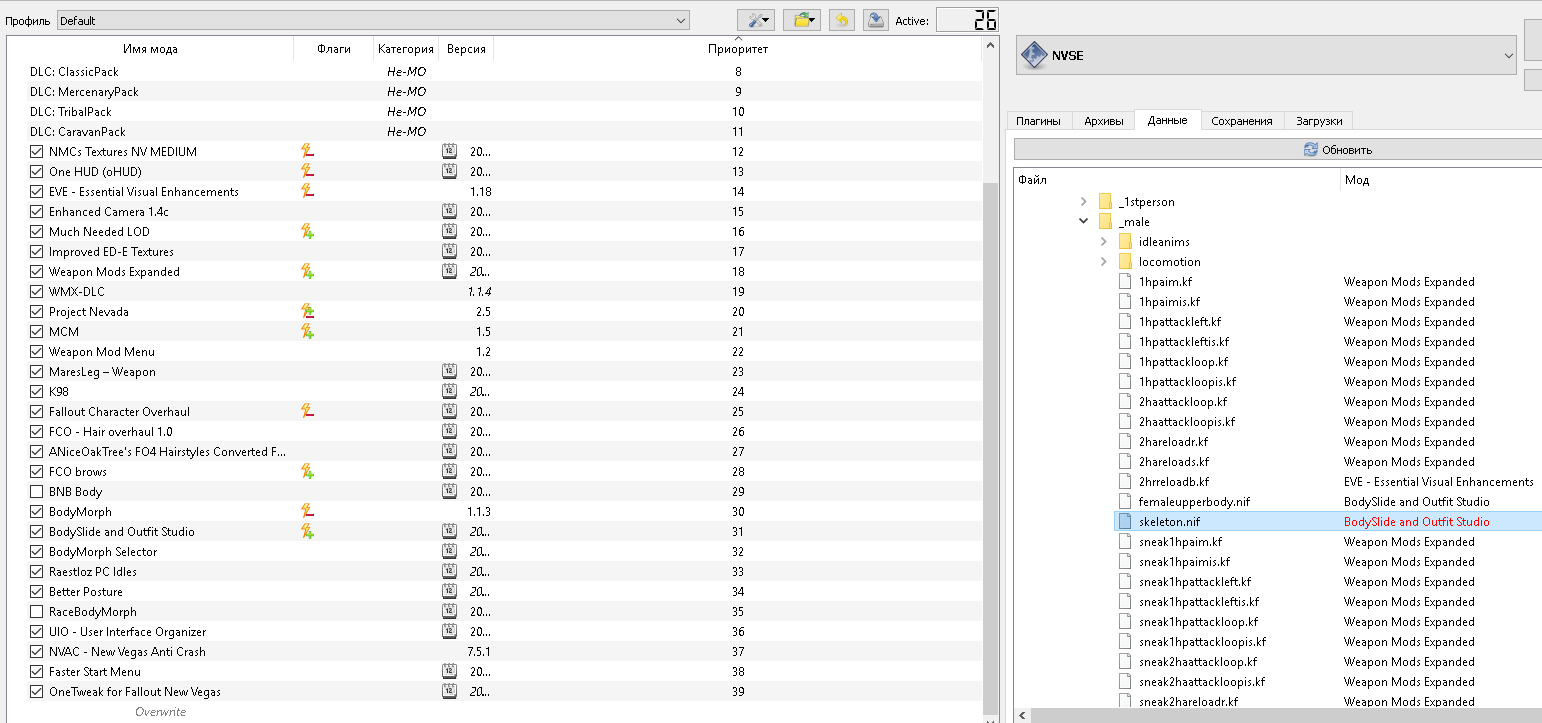Image resolution: width=1542 pixels, height=723 pixels.
Task: Open the Загрузки tab
Action: pos(1318,121)
